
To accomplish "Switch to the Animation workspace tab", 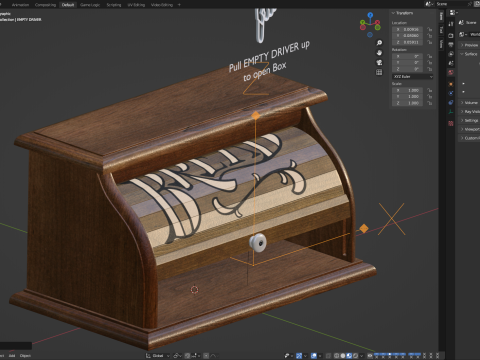I will coord(20,5).
